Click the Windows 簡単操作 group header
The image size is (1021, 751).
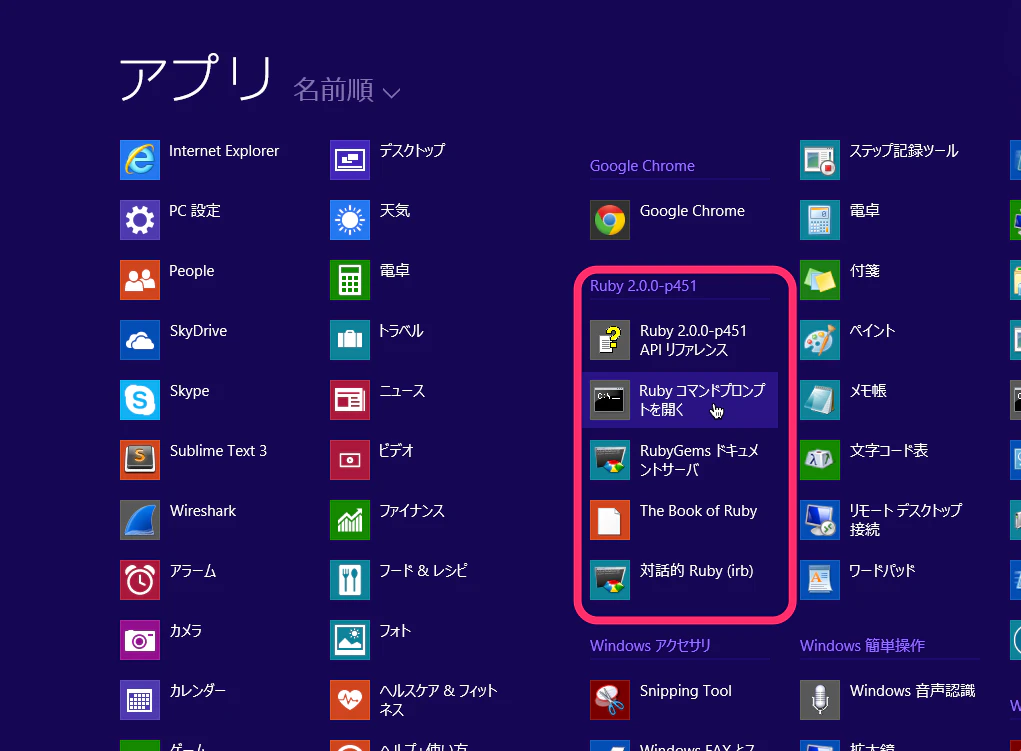pyautogui.click(x=862, y=645)
